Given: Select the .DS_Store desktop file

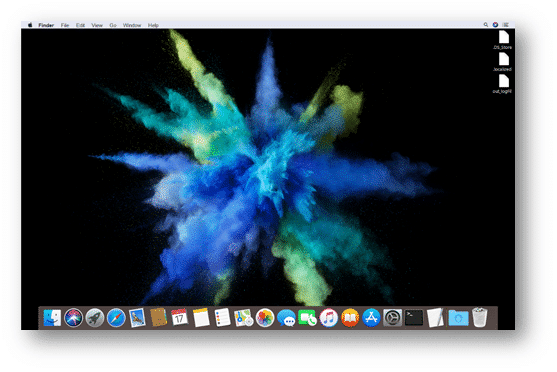Looking at the screenshot, I should click(x=503, y=40).
